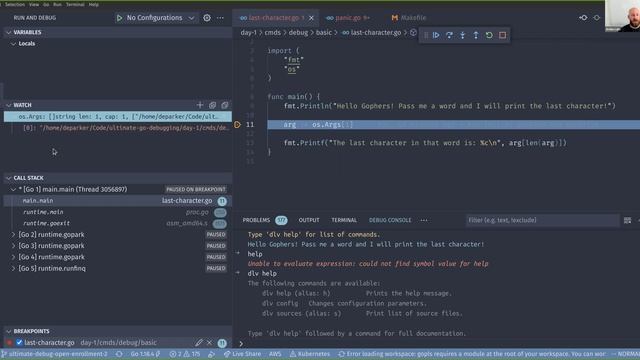Expand the Go 2 runtime.gopark goroutine

click(x=13, y=235)
